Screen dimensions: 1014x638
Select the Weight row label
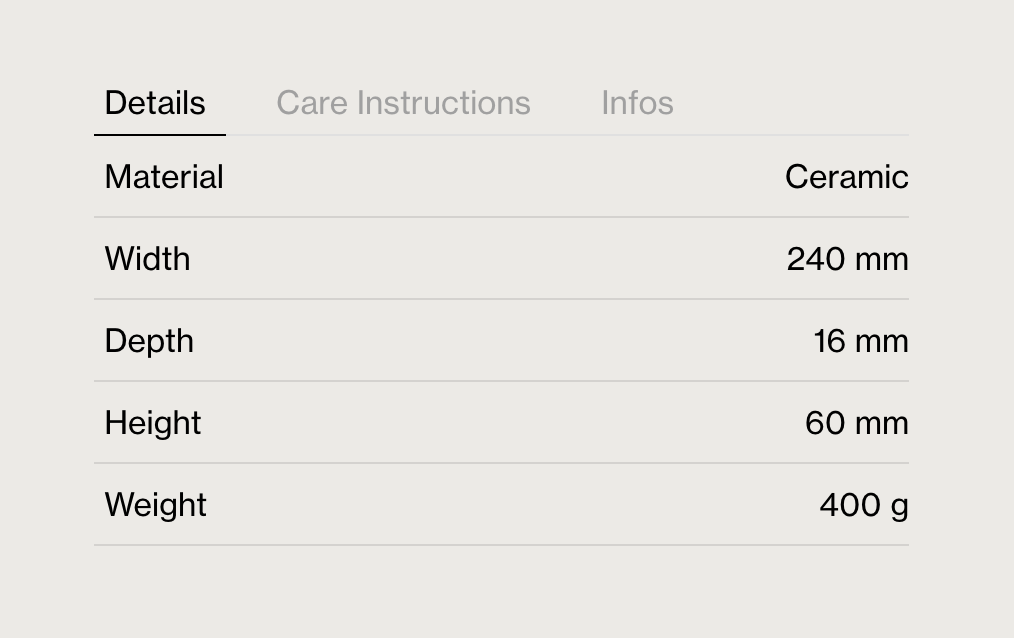[x=155, y=505]
